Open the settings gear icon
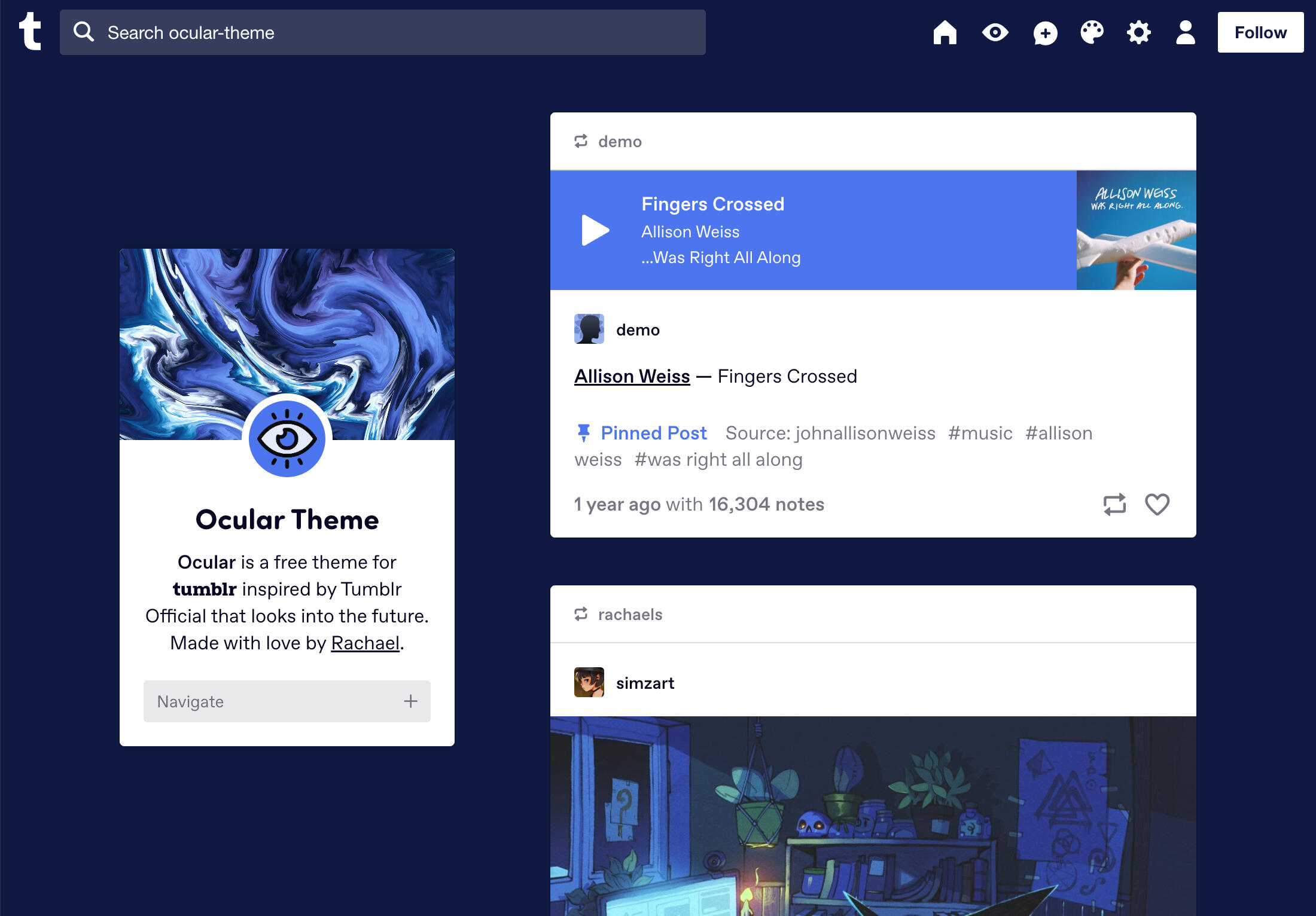The height and width of the screenshot is (916, 1316). coord(1138,33)
